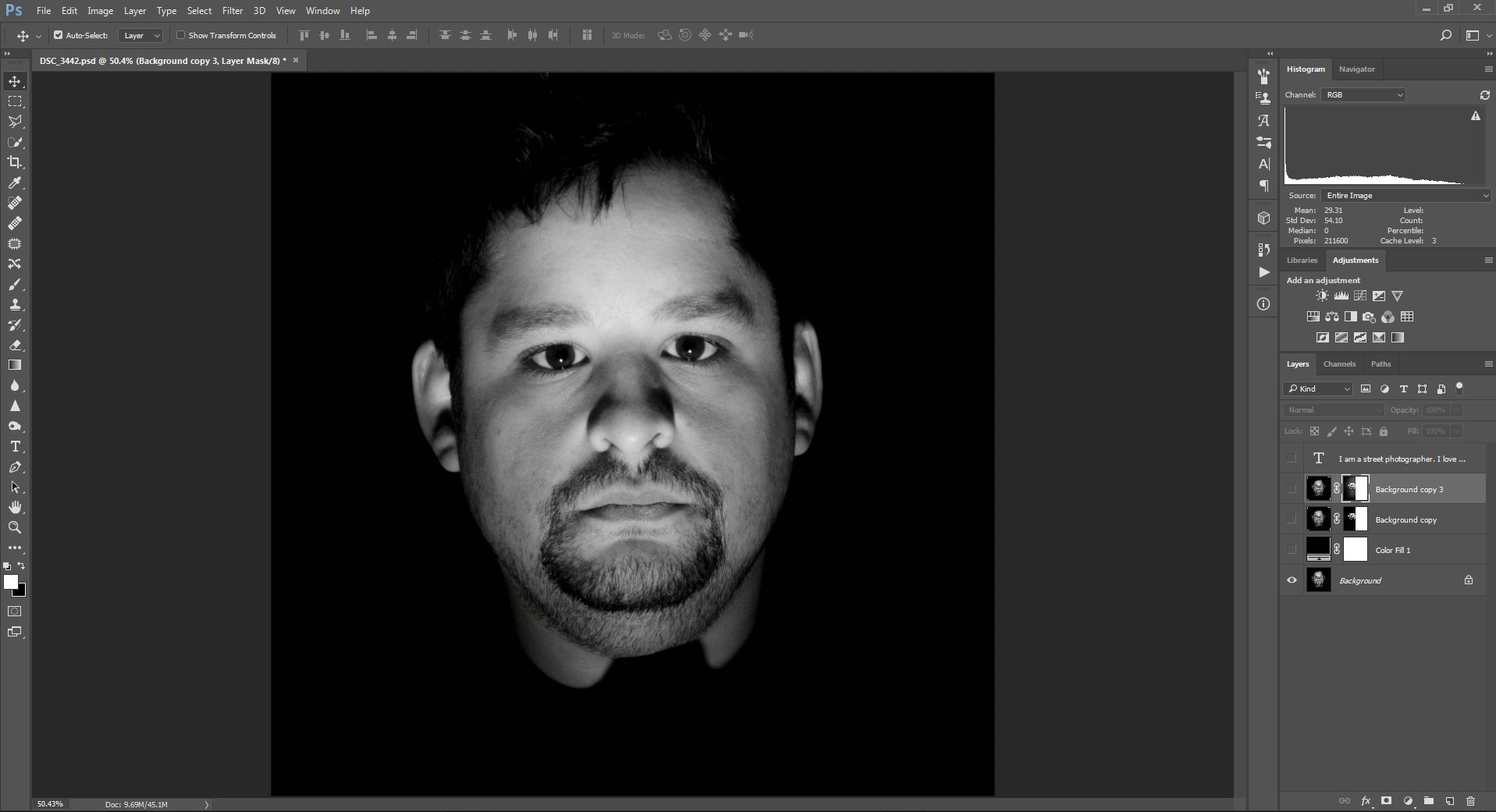1496x812 pixels.
Task: Select the Gradient tool
Action: 15,365
